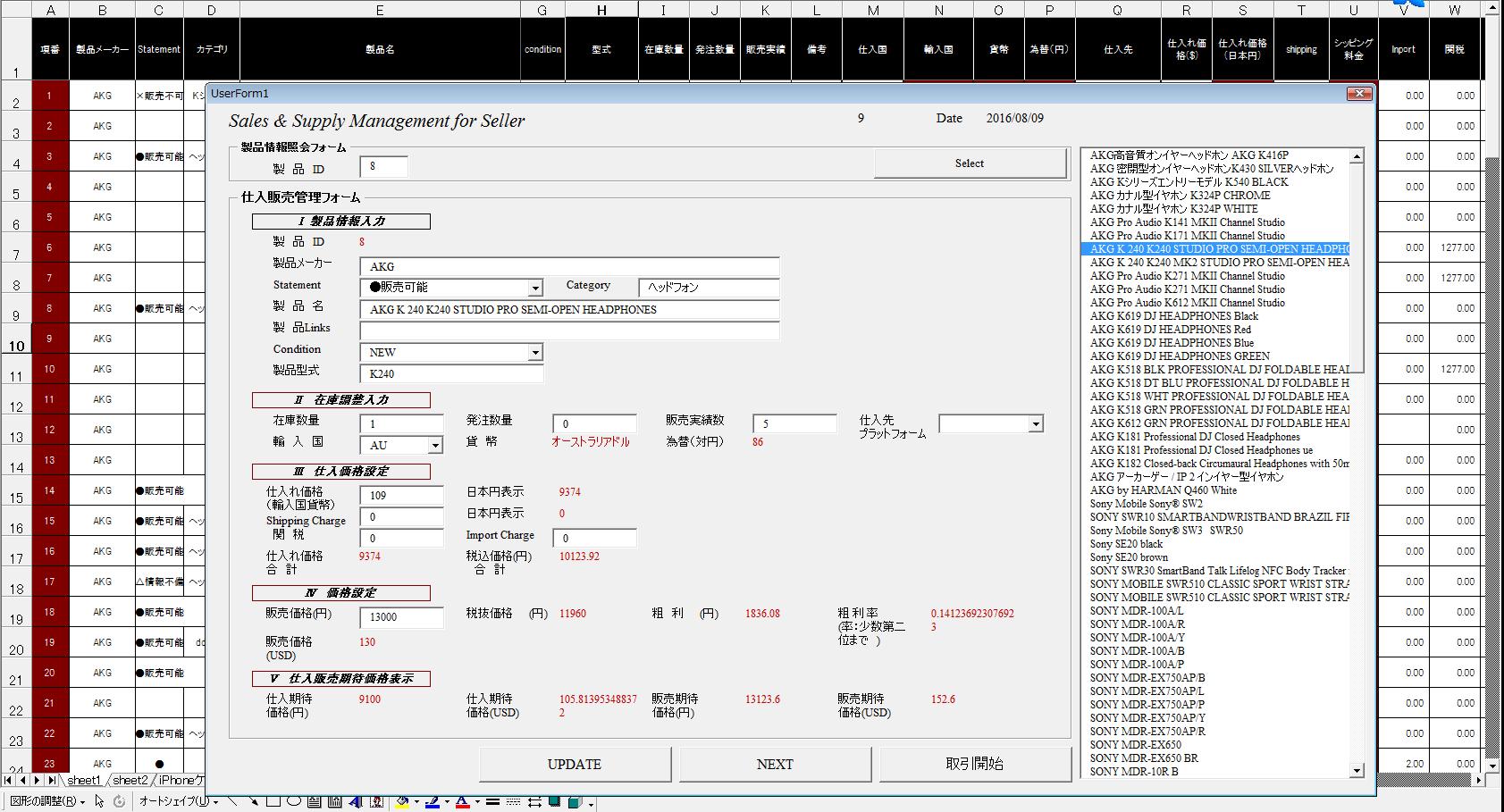Image resolution: width=1504 pixels, height=812 pixels.
Task: Jump to first sheet with navigation arrow
Action: click(10, 781)
